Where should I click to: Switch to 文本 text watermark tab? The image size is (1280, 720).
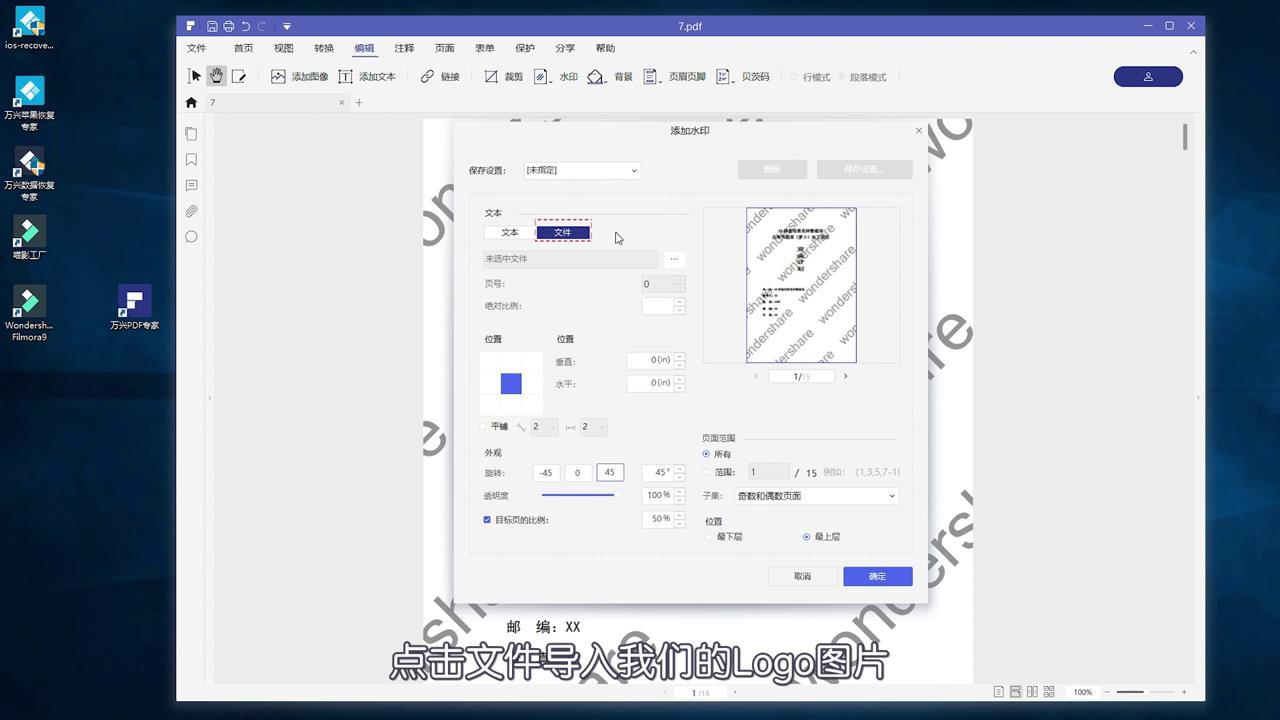point(510,232)
